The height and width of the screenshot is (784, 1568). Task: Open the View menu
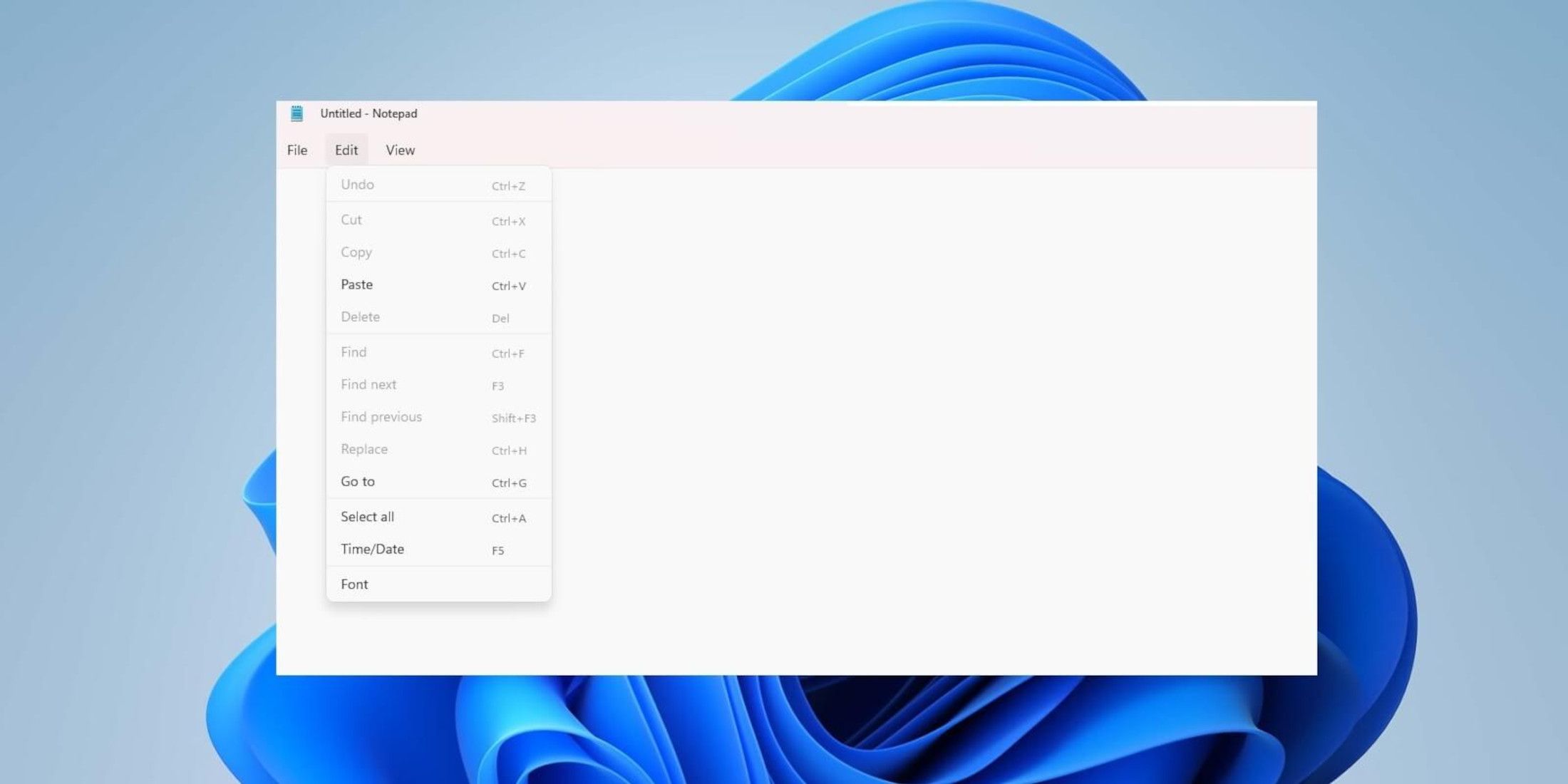point(400,150)
